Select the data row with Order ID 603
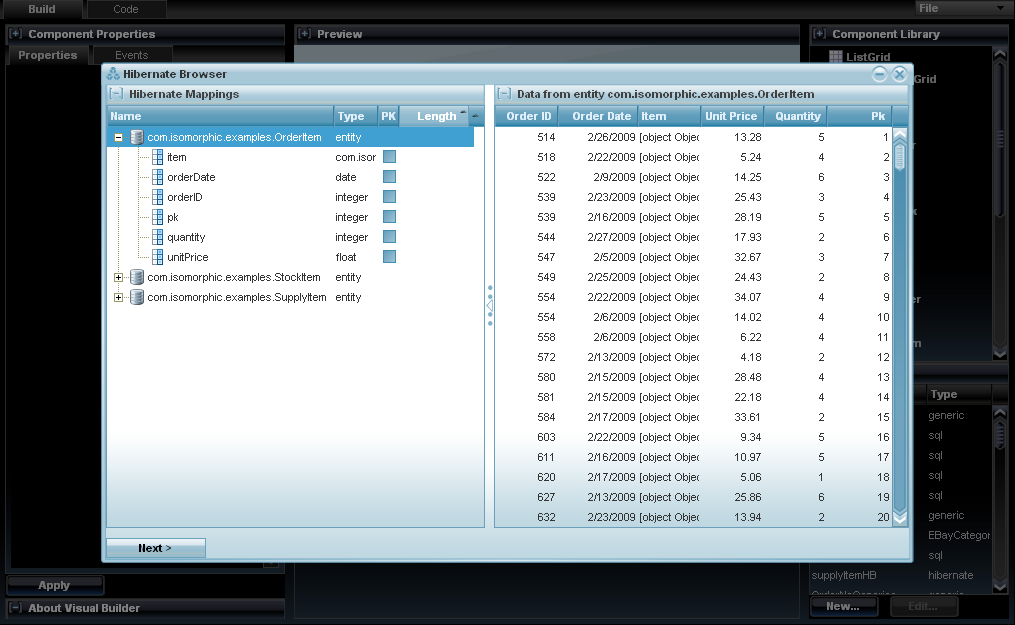 point(694,437)
